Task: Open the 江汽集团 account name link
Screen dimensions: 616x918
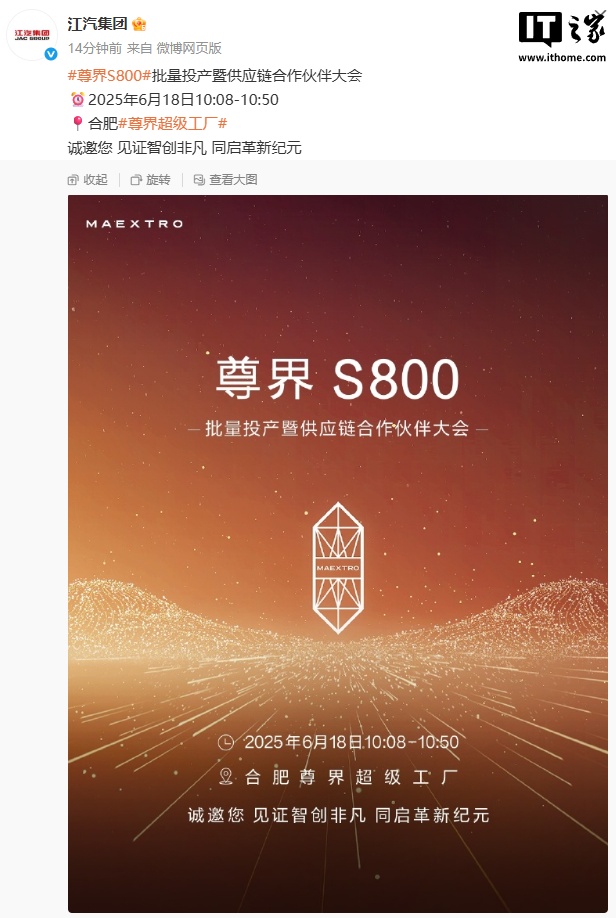Action: [97, 24]
